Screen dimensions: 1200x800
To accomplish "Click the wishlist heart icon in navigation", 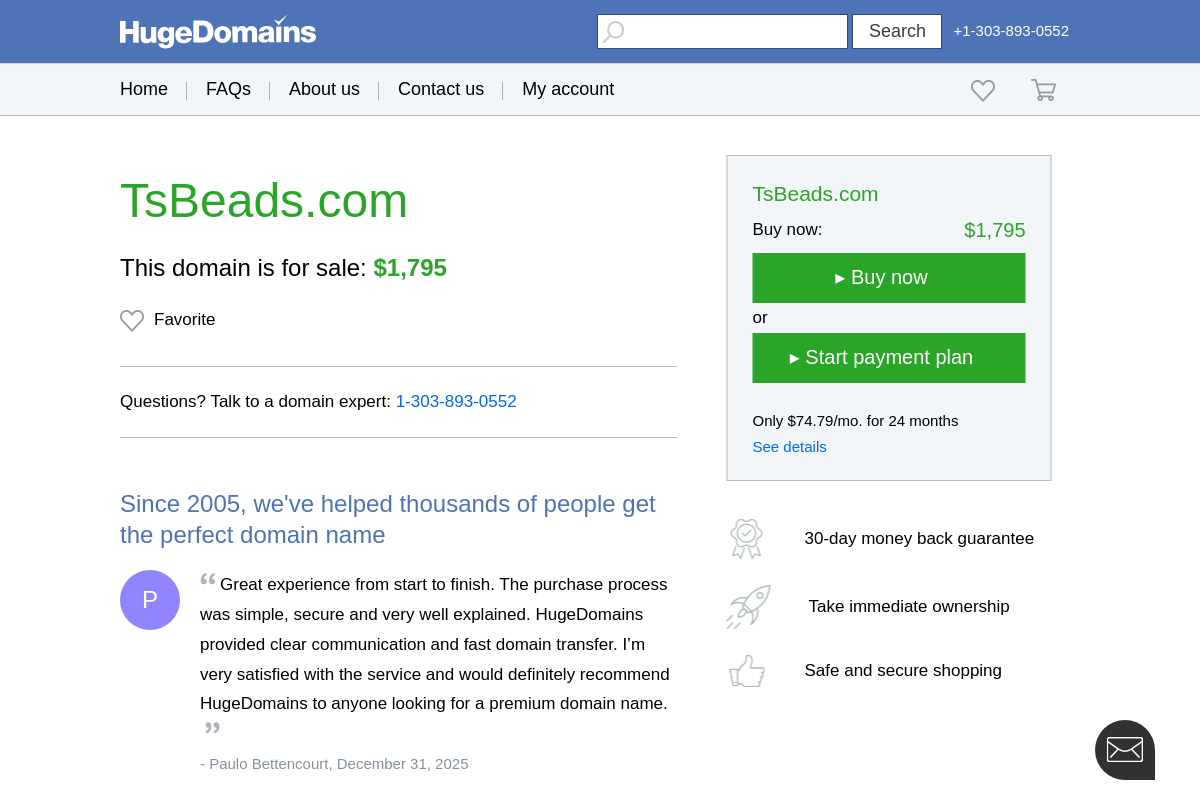I will [x=983, y=89].
